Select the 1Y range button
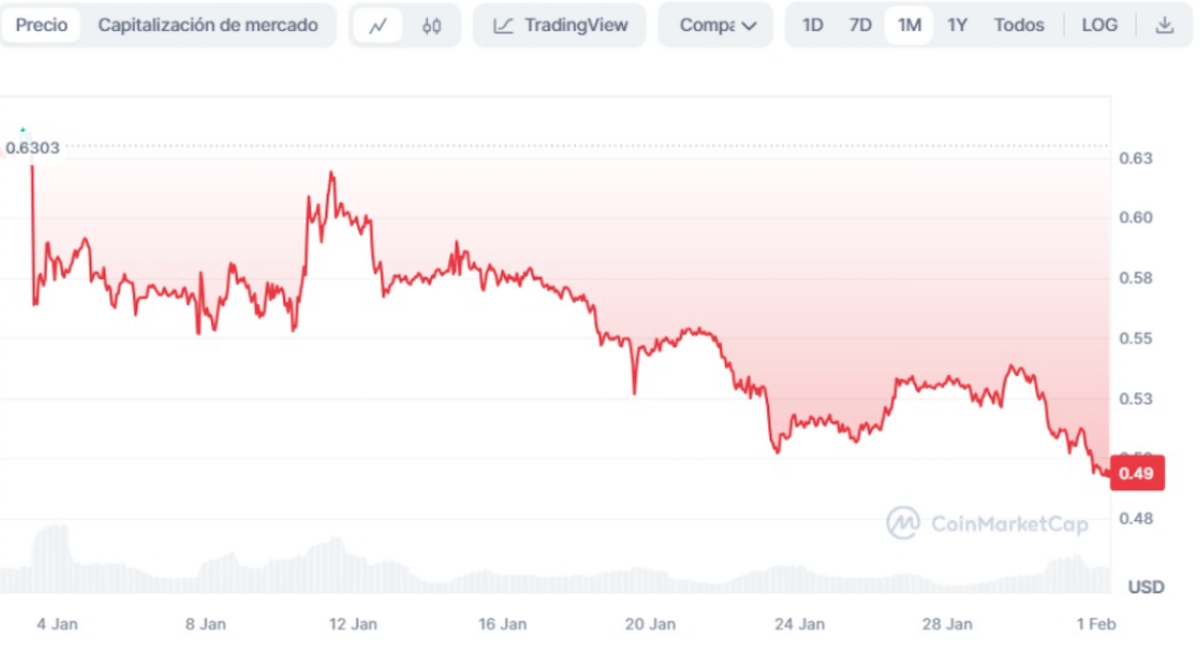The image size is (1200, 648). pos(957,25)
